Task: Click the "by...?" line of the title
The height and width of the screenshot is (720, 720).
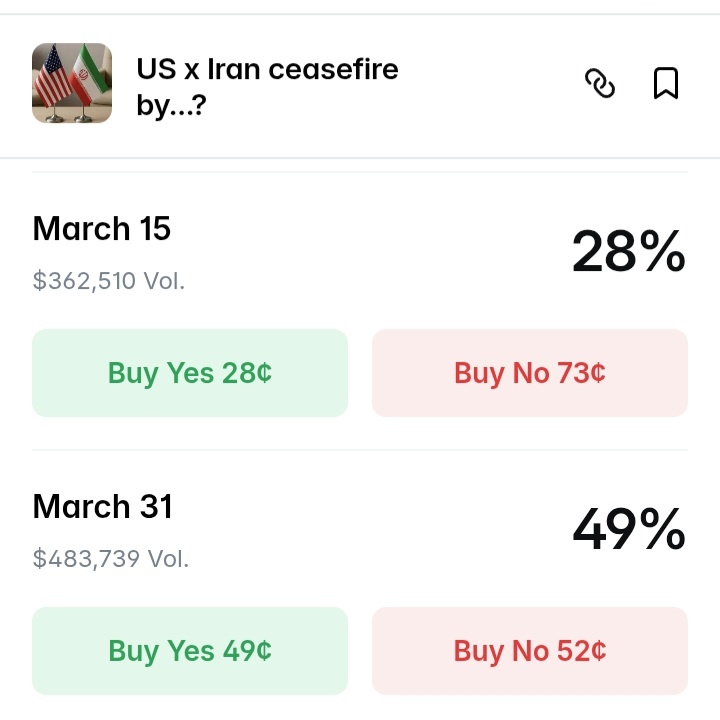Action: point(171,104)
